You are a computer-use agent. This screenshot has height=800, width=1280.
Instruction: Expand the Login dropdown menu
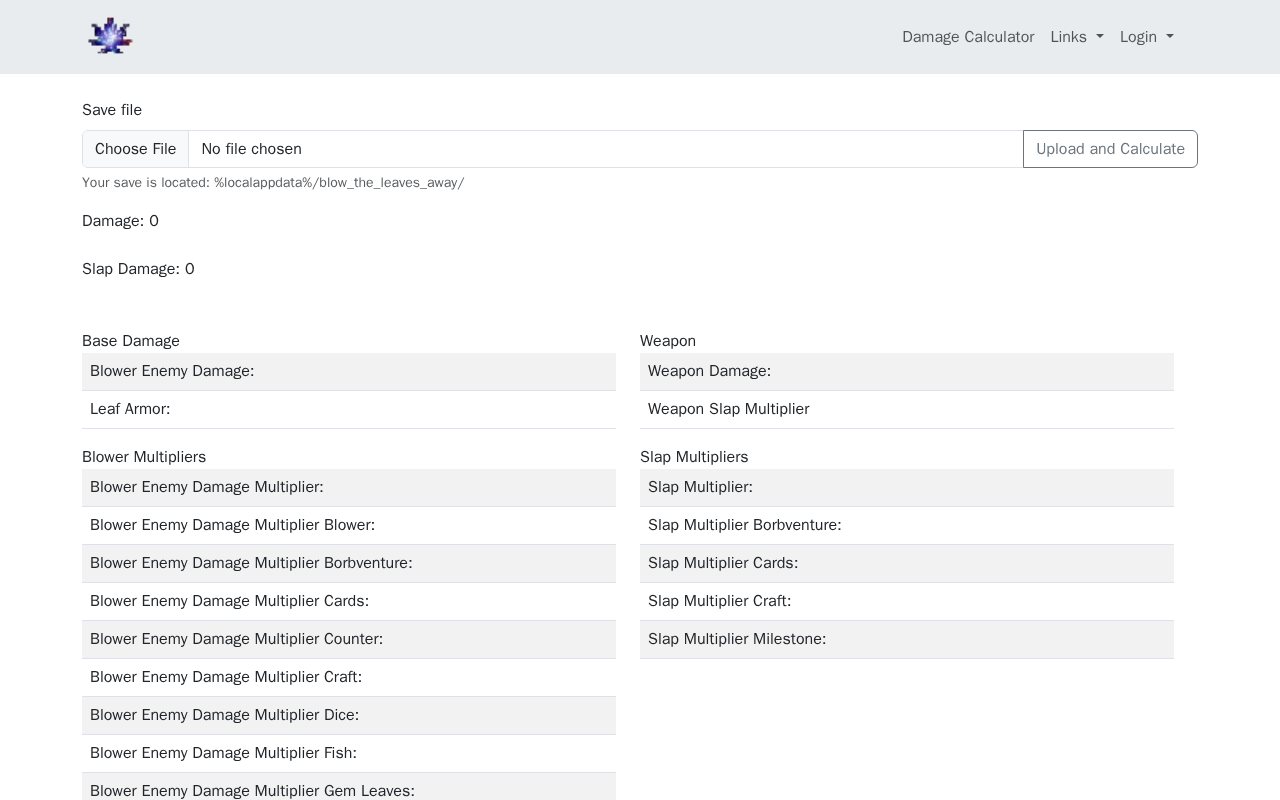1146,37
